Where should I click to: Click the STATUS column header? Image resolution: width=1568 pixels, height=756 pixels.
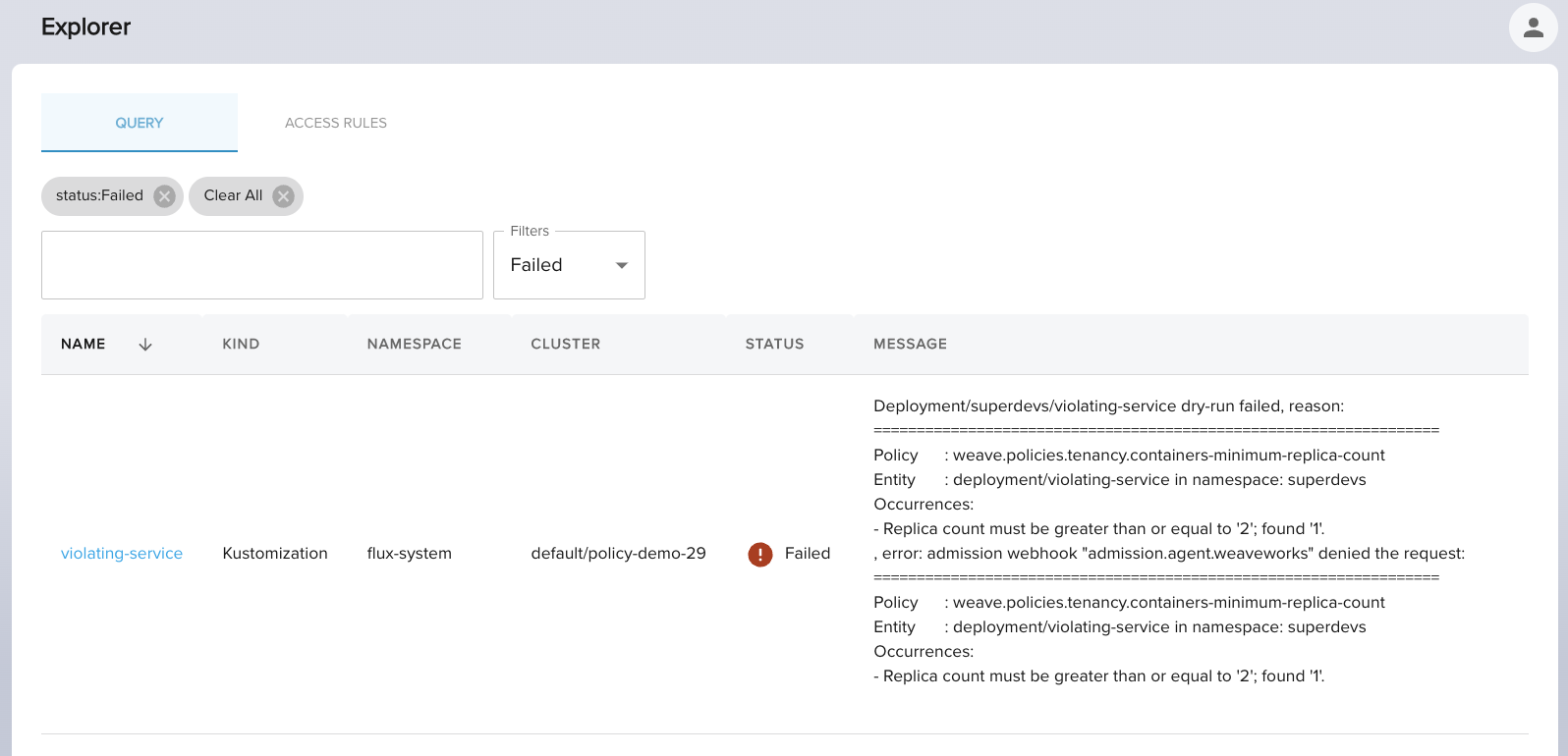pos(774,345)
